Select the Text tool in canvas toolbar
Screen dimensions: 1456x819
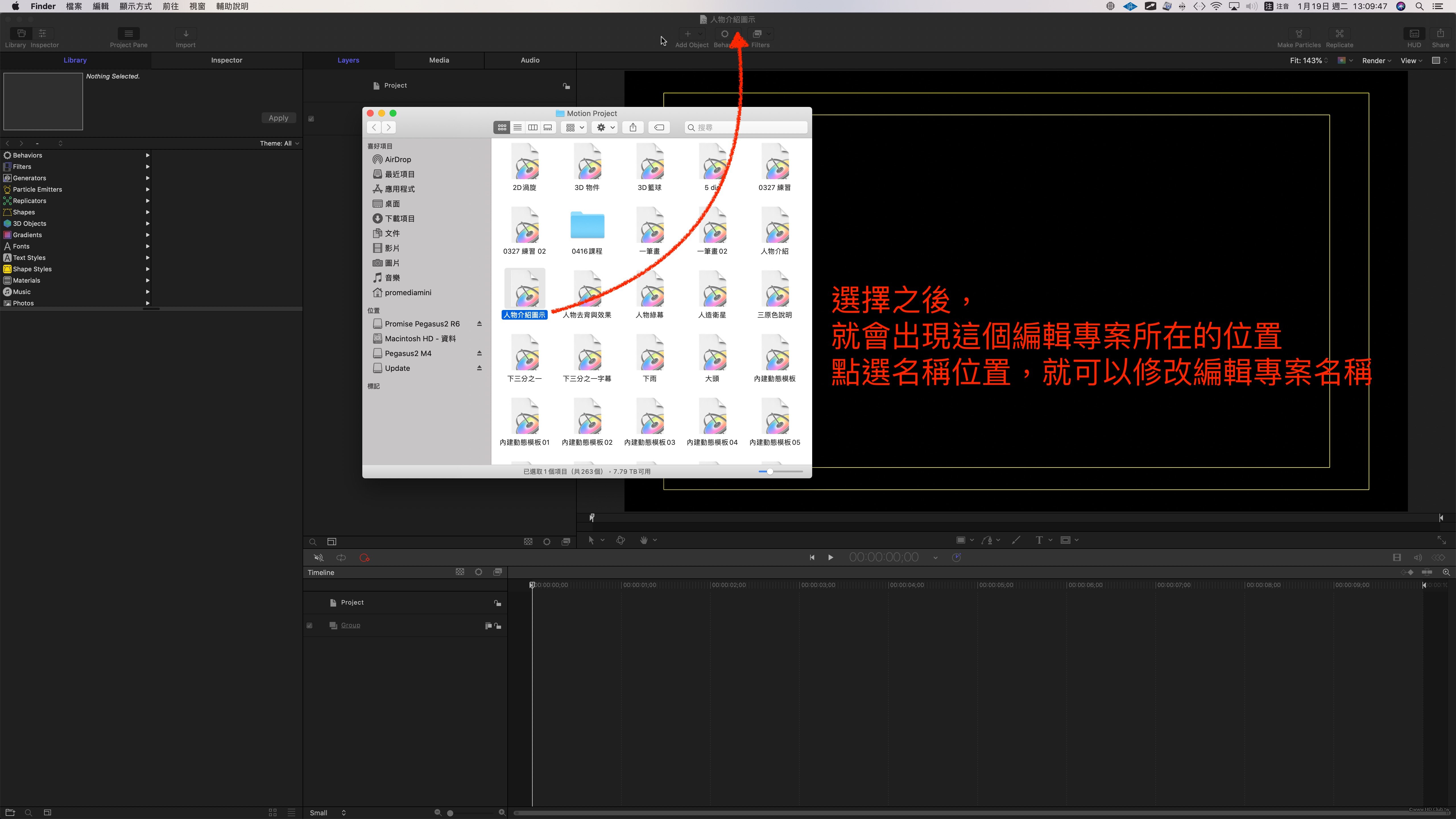coord(1038,540)
